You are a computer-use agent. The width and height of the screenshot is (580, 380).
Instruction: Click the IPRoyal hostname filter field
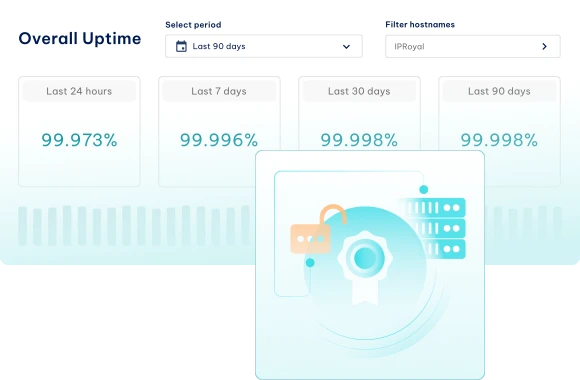pos(473,46)
